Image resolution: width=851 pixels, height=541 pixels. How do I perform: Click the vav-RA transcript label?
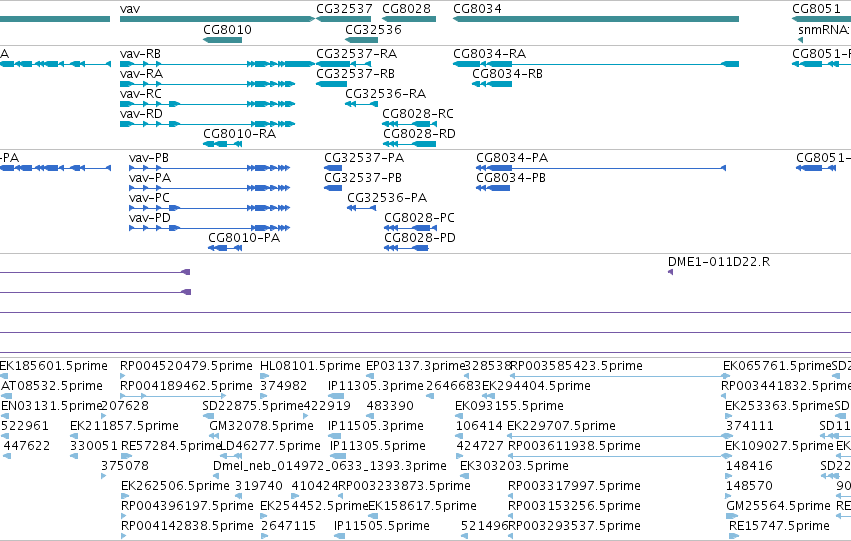tap(141, 74)
